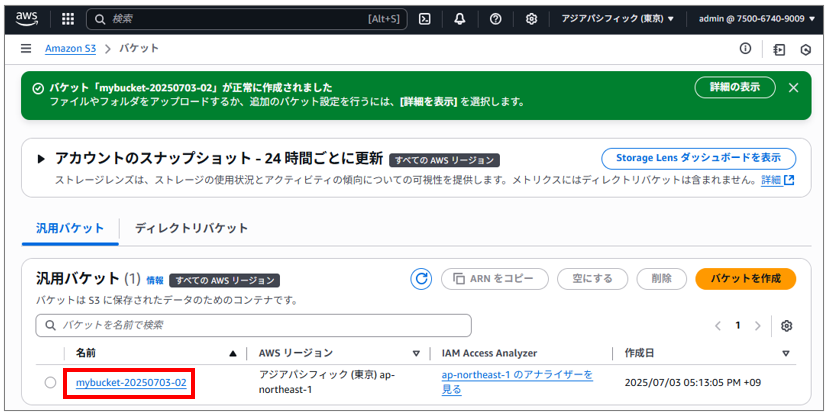Click the page number 1
This screenshot has width=825, height=416.
738,326
